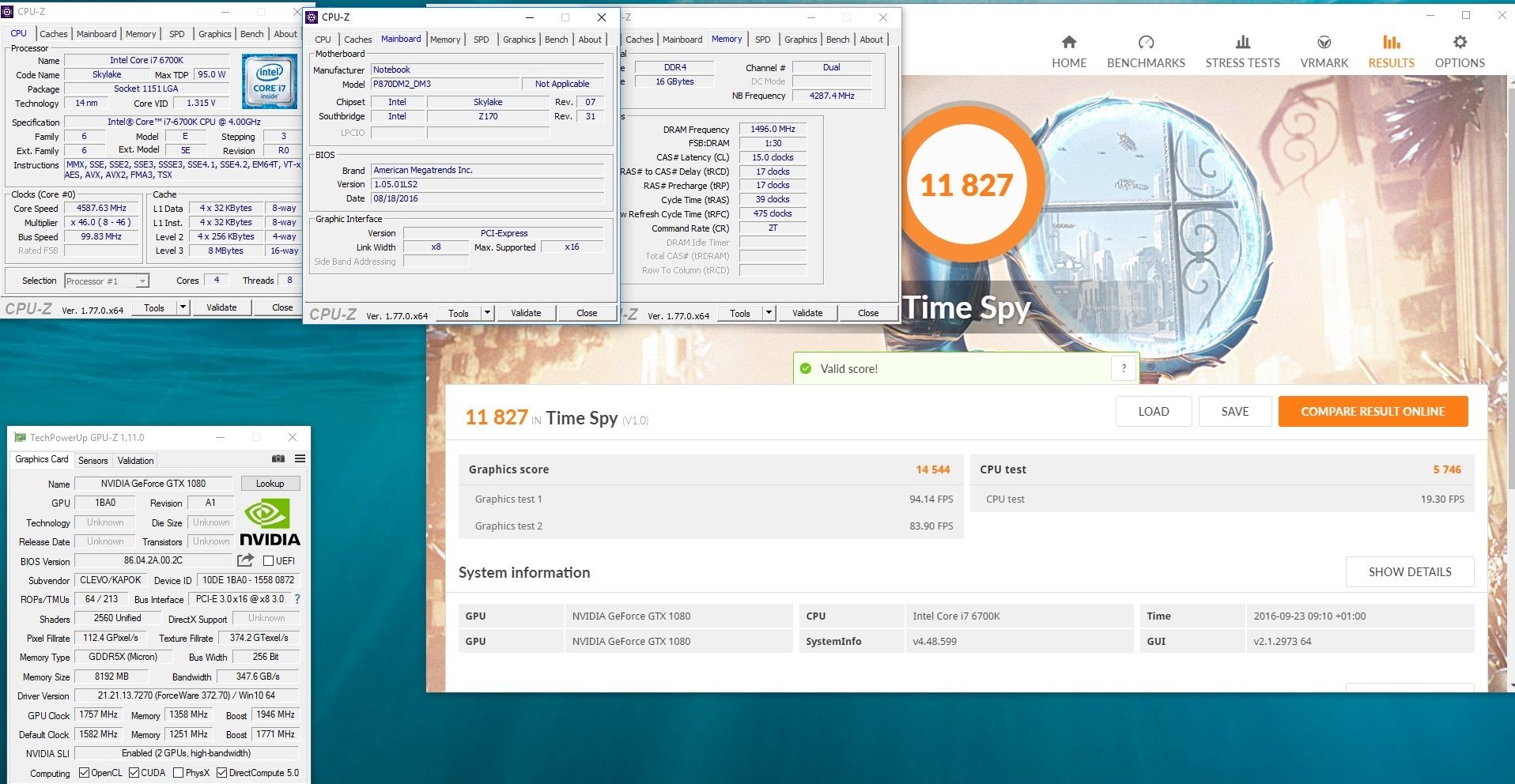This screenshot has width=1515, height=784.
Task: Click Driver Version field in GPU-Z
Action: tap(186, 695)
